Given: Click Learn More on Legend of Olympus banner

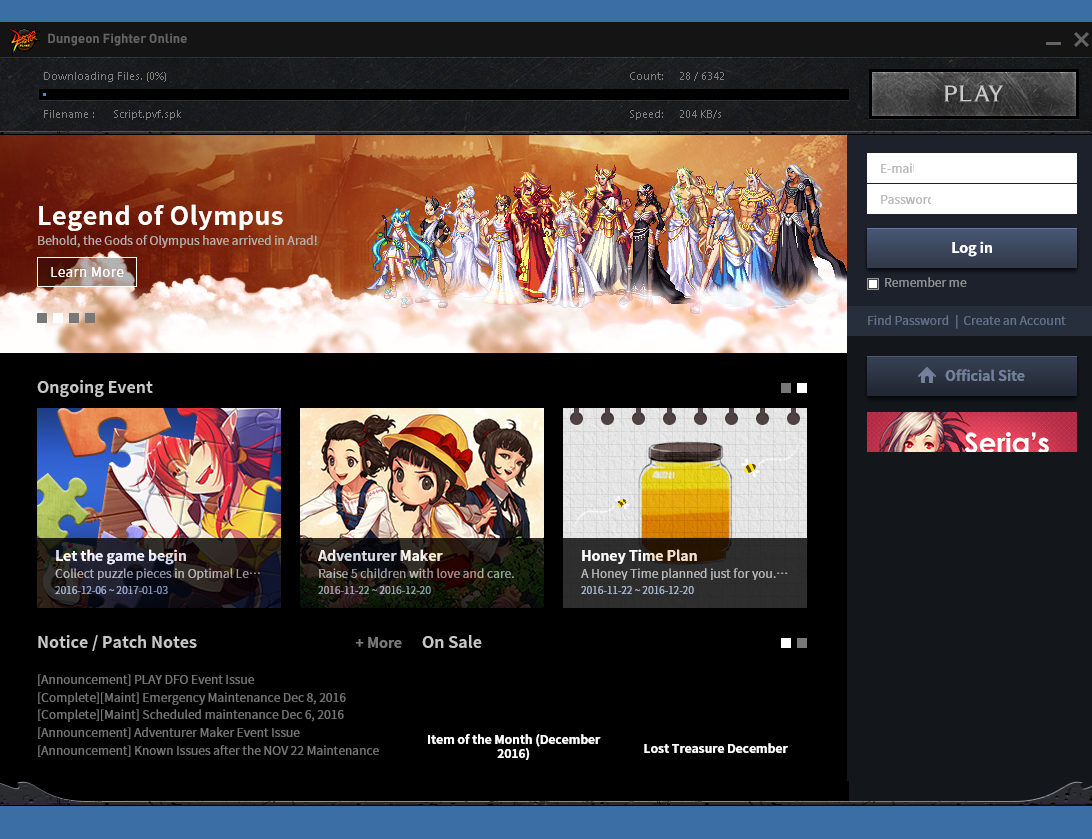Looking at the screenshot, I should coord(87,272).
